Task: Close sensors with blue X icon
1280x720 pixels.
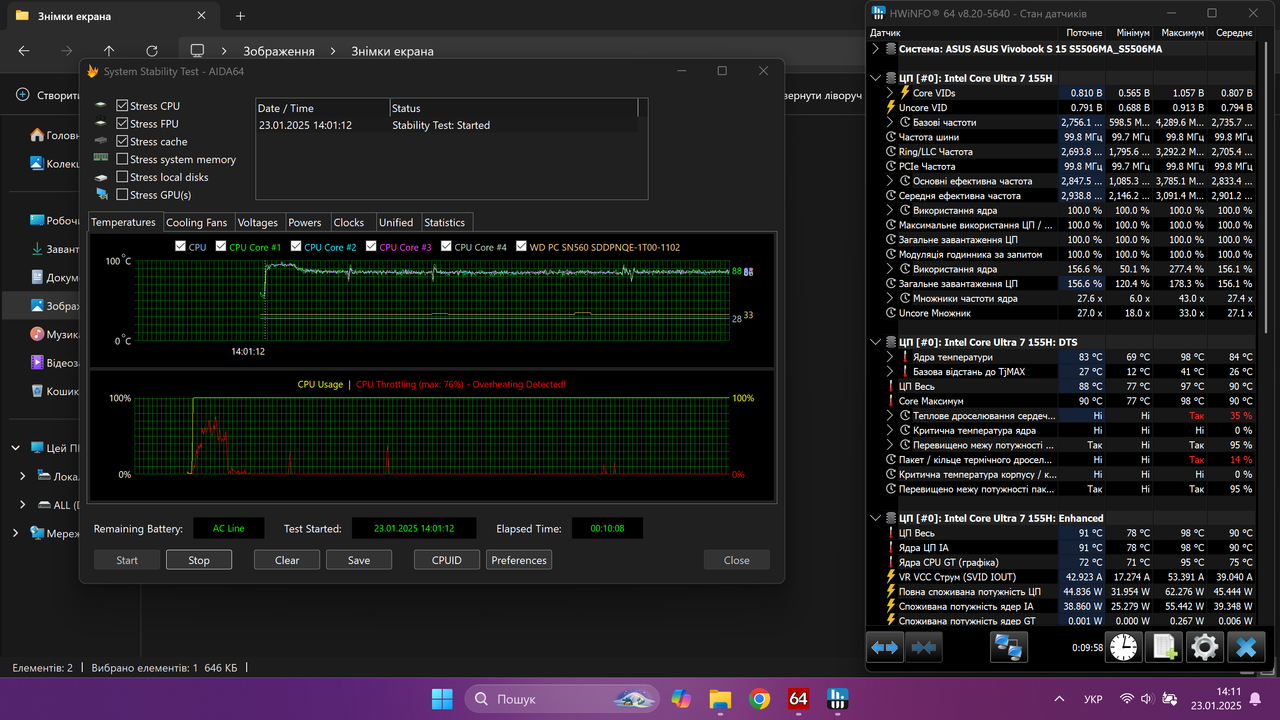Action: pos(1245,648)
